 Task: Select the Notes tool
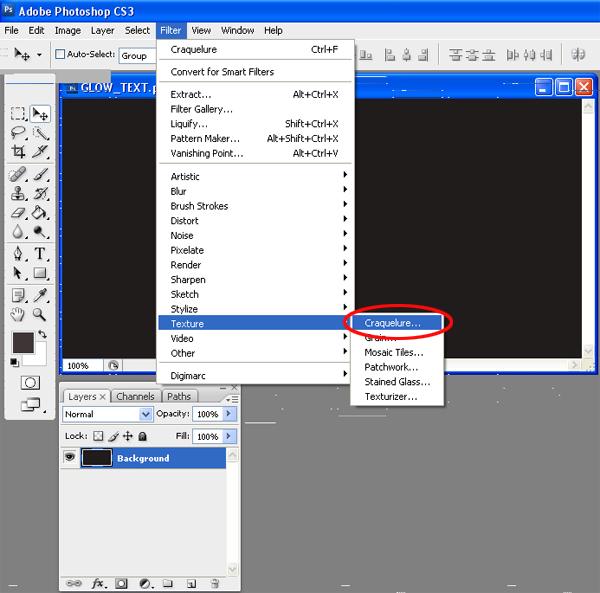pyautogui.click(x=18, y=295)
